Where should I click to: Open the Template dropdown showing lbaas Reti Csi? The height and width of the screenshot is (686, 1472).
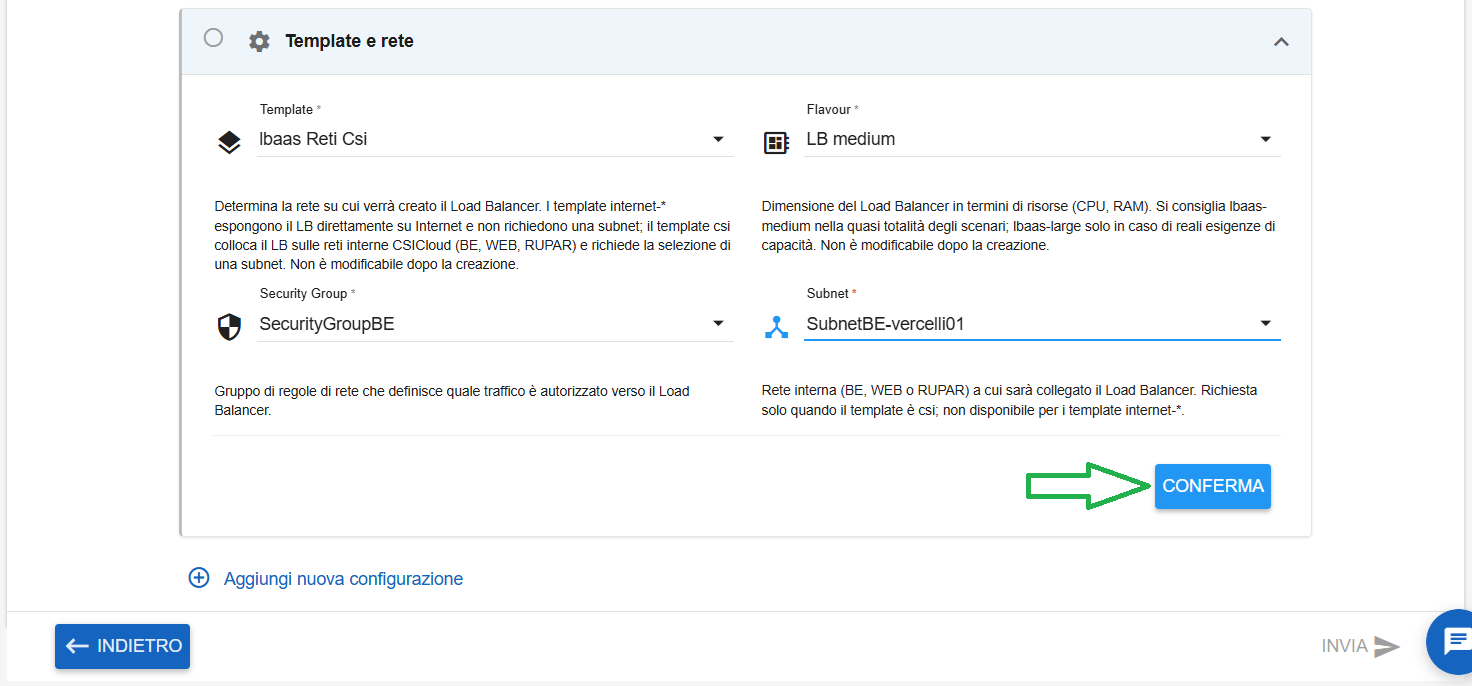coord(495,139)
